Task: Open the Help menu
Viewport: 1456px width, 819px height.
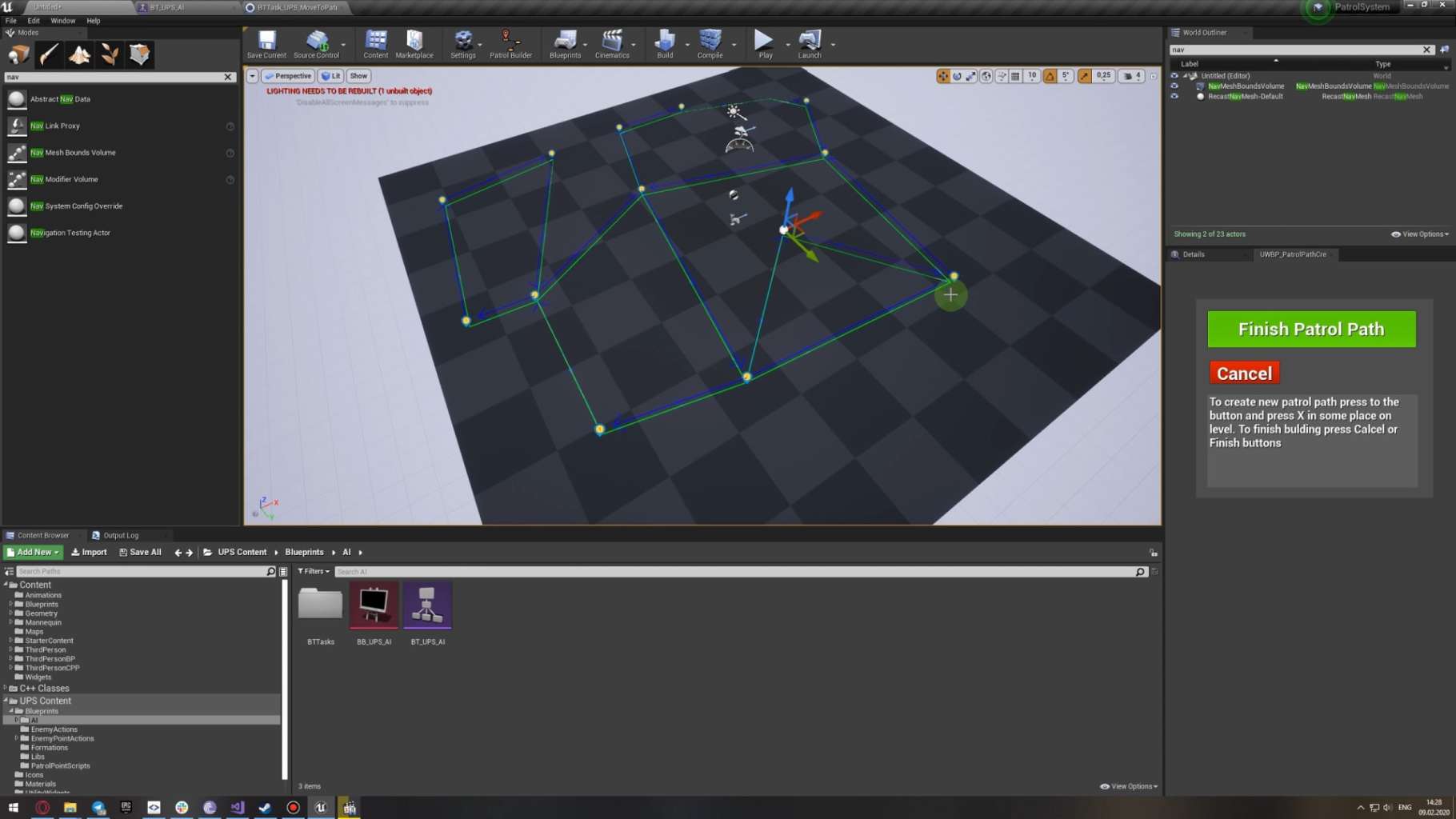Action: coord(94,21)
